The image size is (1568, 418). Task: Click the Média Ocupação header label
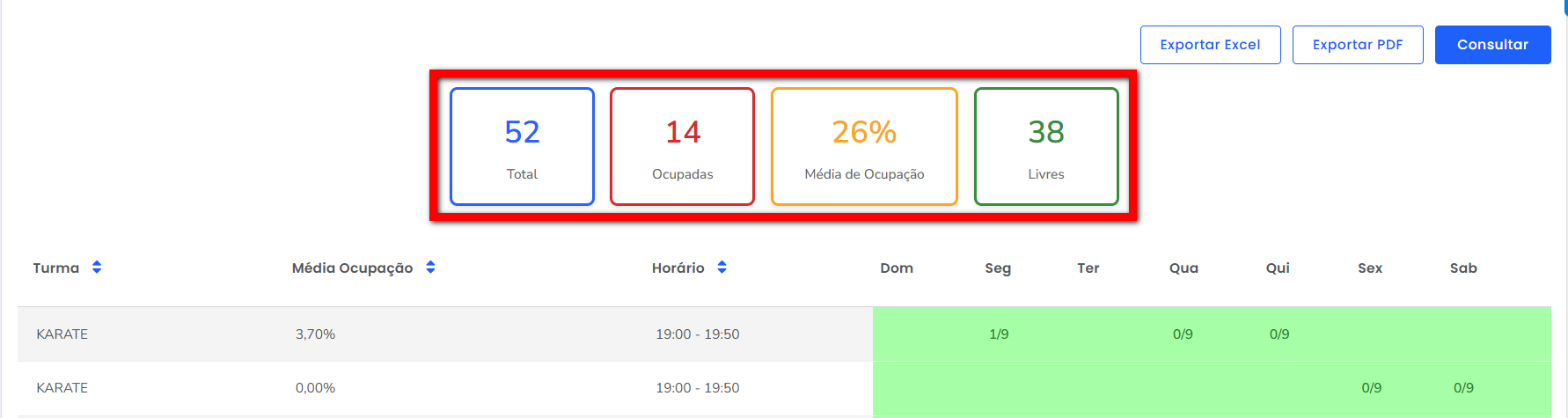coord(352,268)
